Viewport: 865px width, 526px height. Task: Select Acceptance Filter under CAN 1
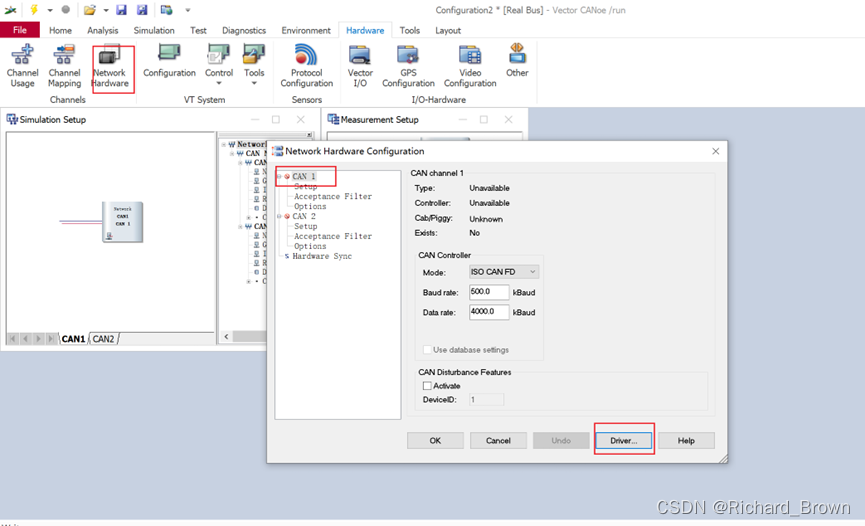point(333,196)
